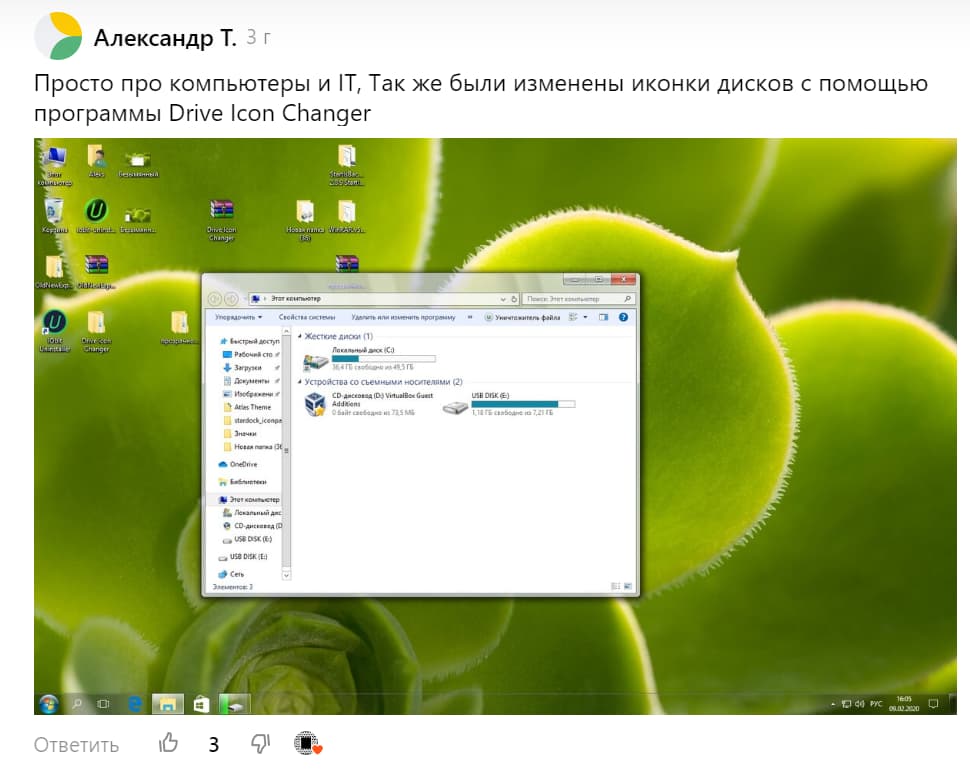Open the Упорядочить dropdown menu
Screen dimensions: 970x774
[x=239, y=317]
